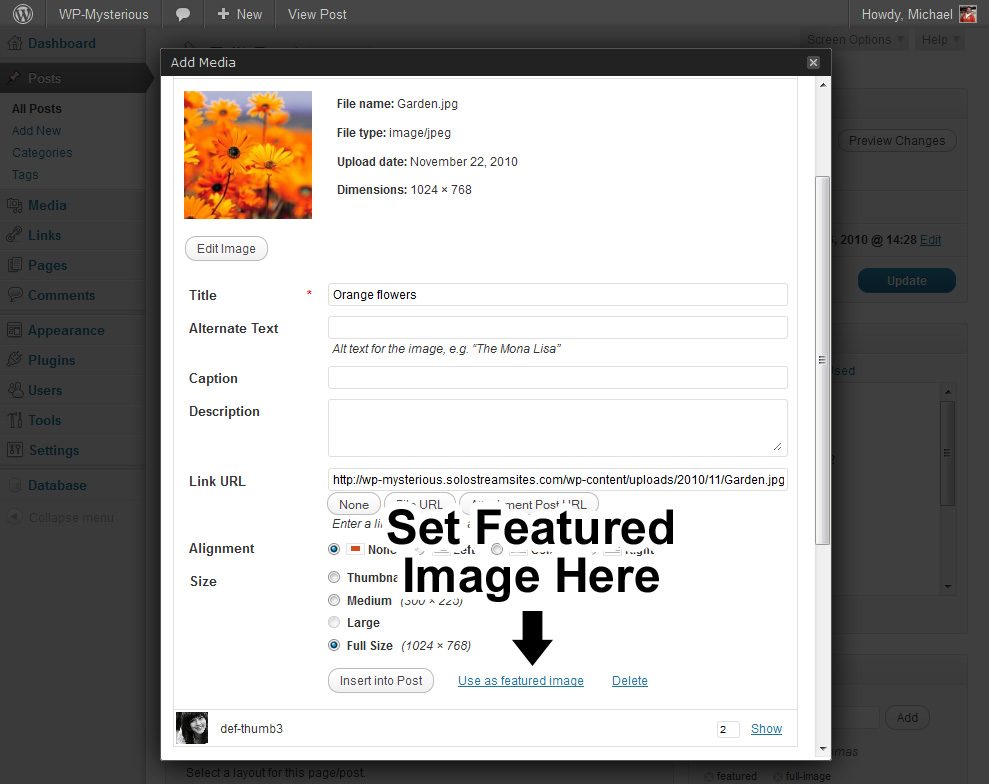Click the Collapse menu arrow icon
Image resolution: width=989 pixels, height=784 pixels.
click(x=15, y=517)
